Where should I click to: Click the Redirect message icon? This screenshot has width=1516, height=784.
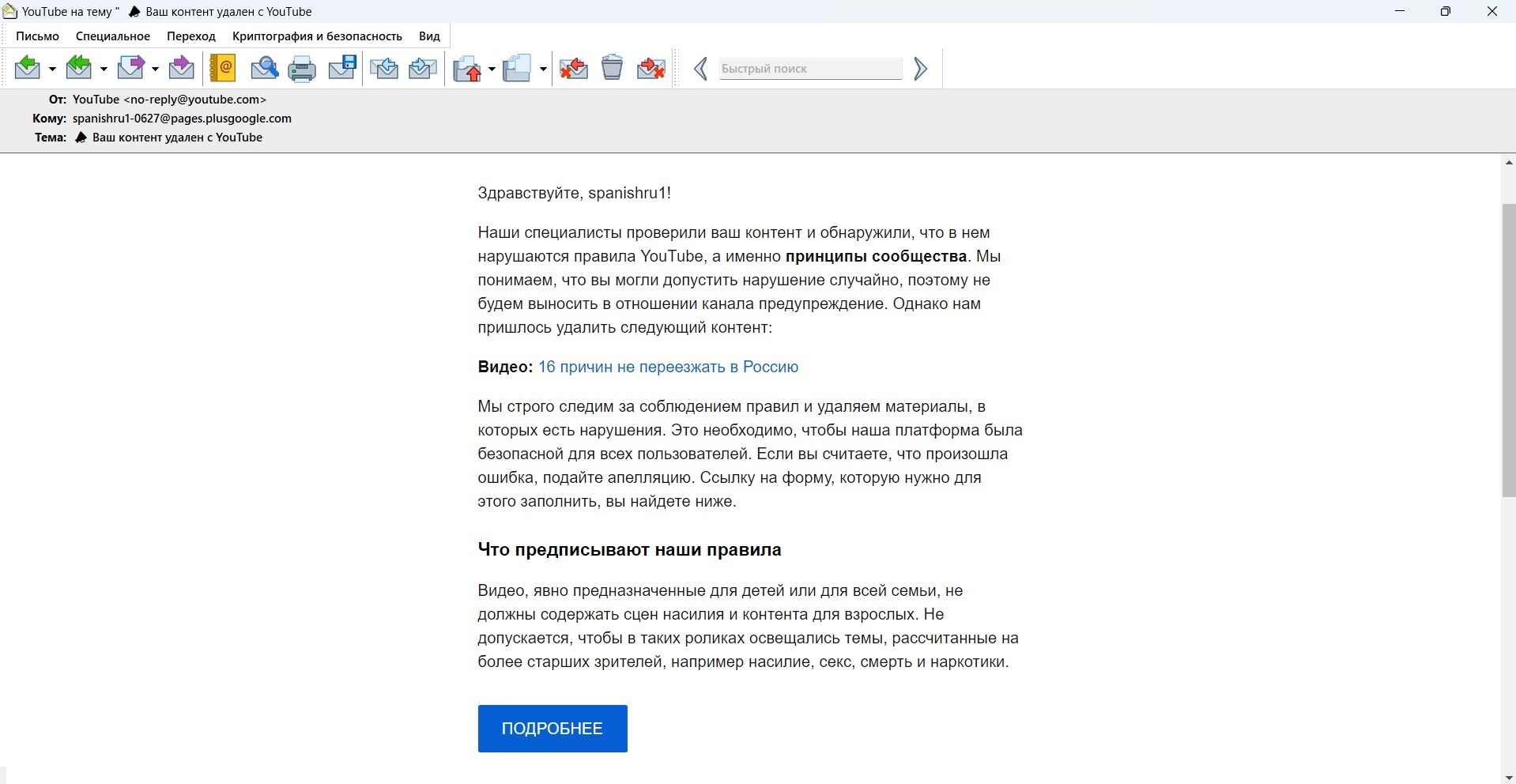pos(182,69)
